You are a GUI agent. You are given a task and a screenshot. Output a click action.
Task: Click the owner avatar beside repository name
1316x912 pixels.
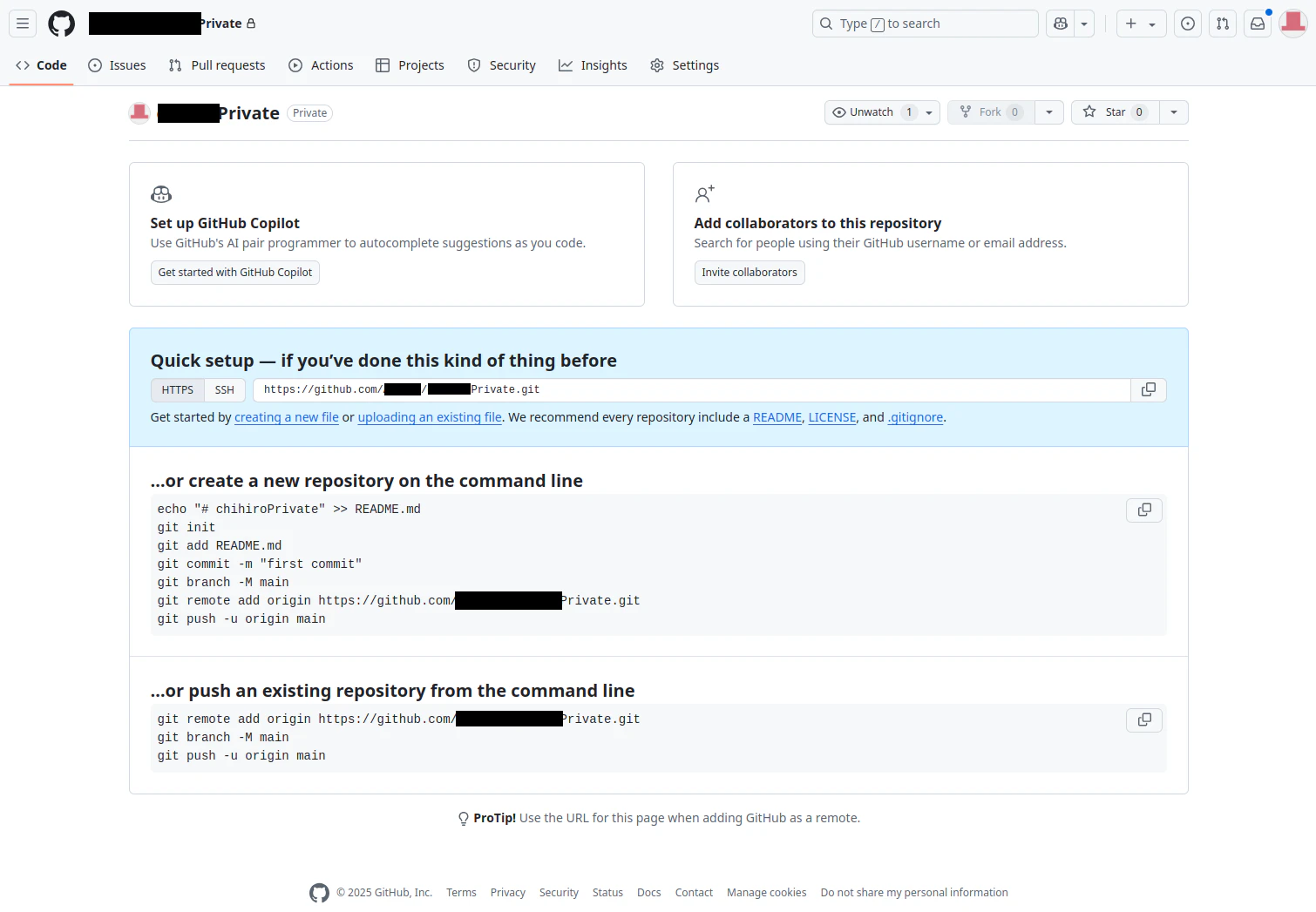coord(139,112)
